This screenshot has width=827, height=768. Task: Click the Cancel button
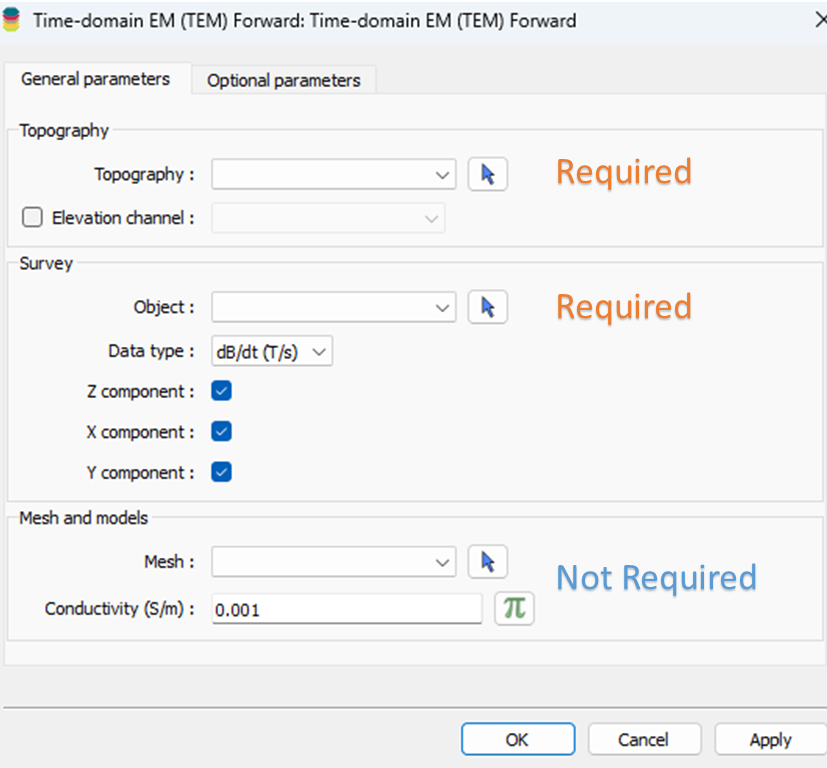coord(643,740)
